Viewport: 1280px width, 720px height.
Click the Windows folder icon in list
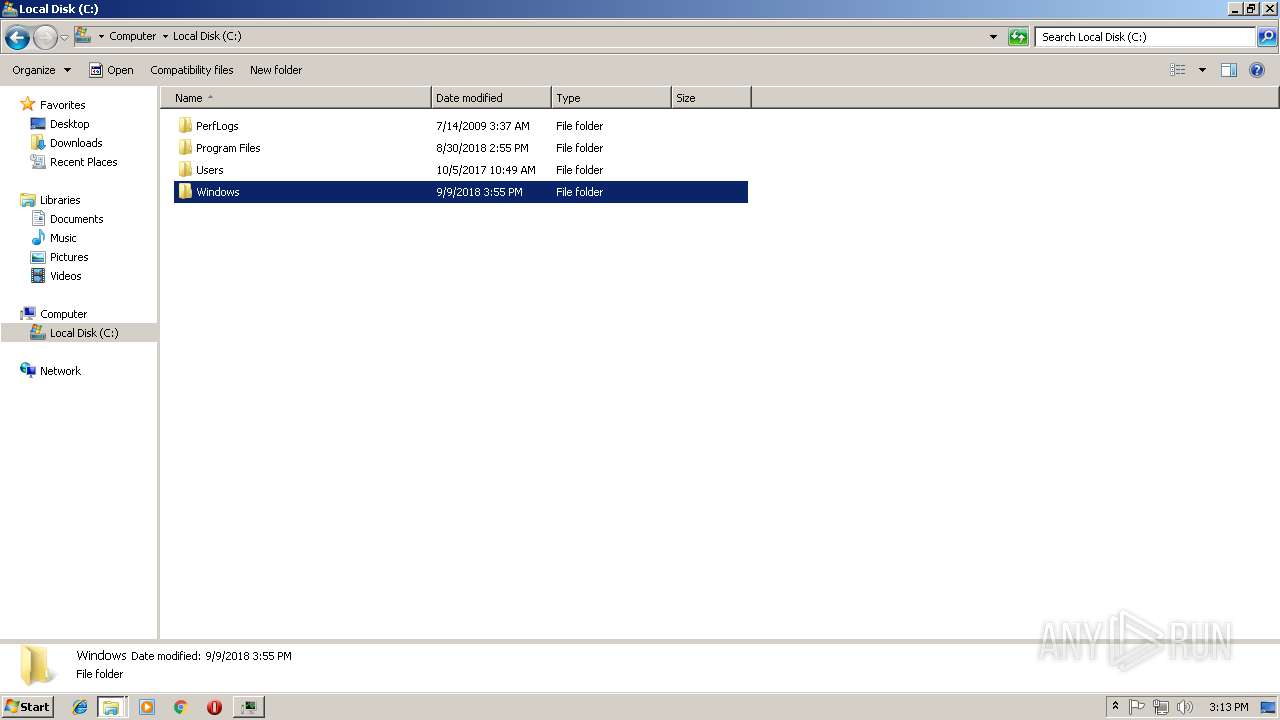[185, 192]
